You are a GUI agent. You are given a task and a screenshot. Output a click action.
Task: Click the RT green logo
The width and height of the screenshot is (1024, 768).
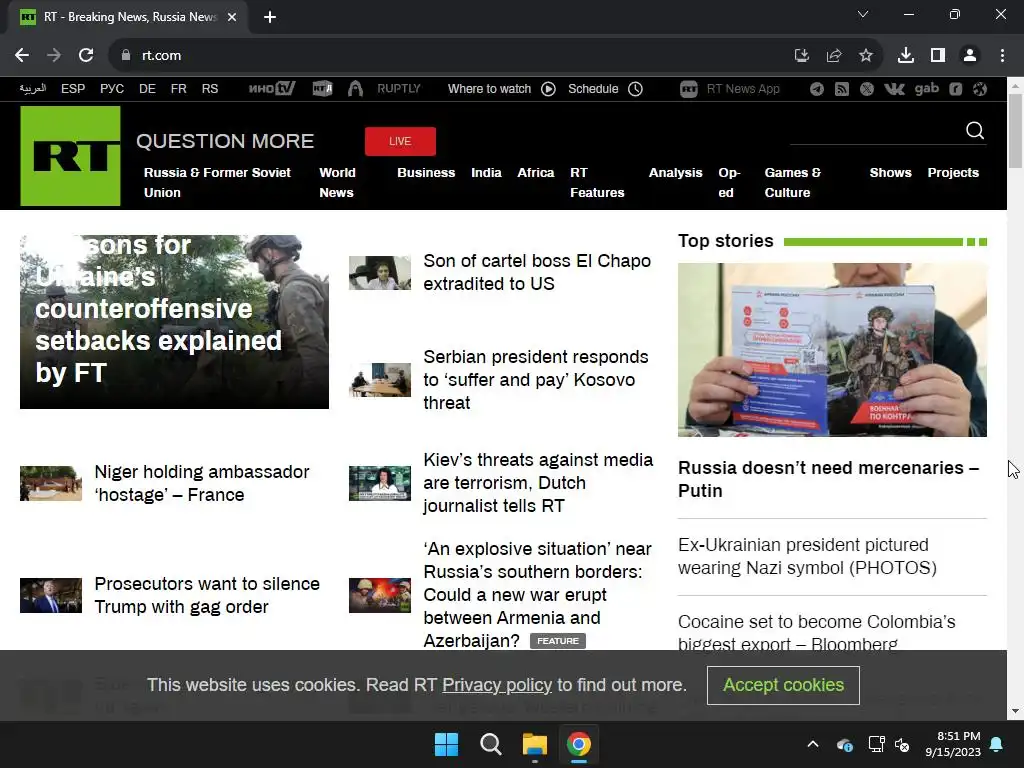[x=70, y=156]
